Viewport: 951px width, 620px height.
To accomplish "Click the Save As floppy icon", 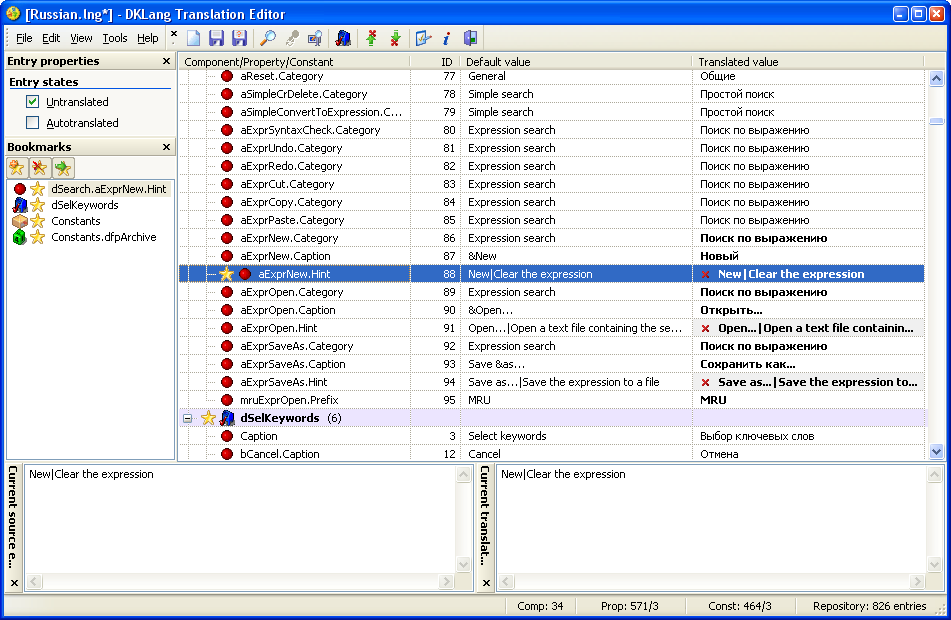I will pyautogui.click(x=239, y=38).
